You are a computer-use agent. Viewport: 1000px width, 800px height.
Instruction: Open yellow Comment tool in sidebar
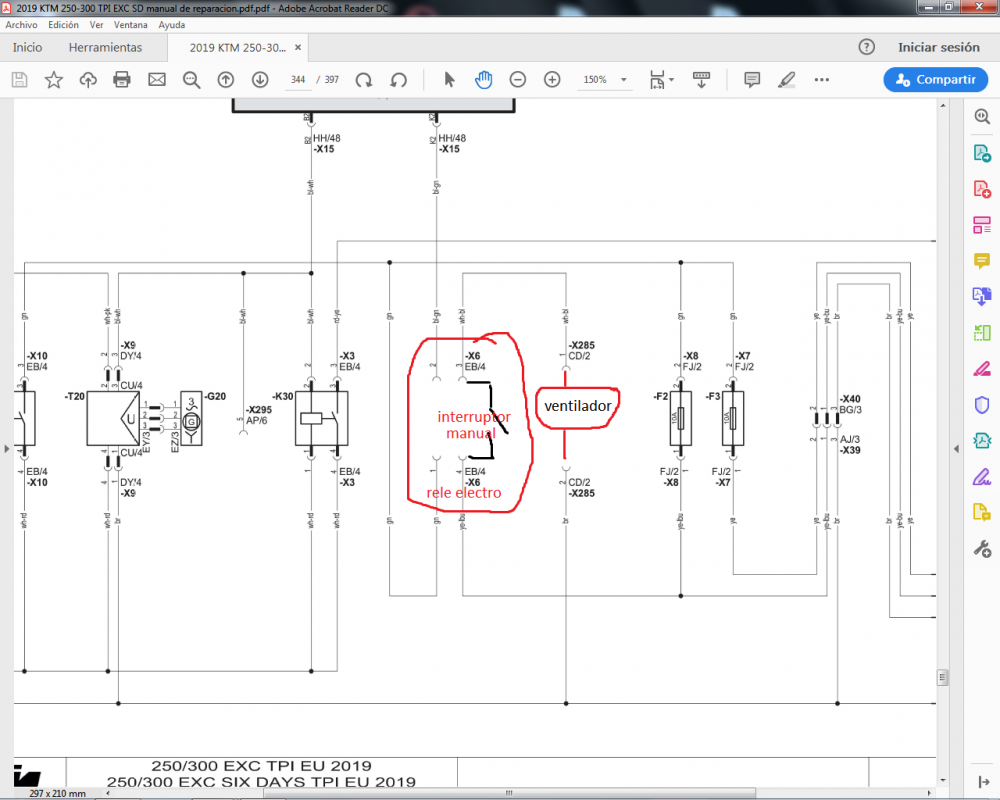[x=982, y=261]
